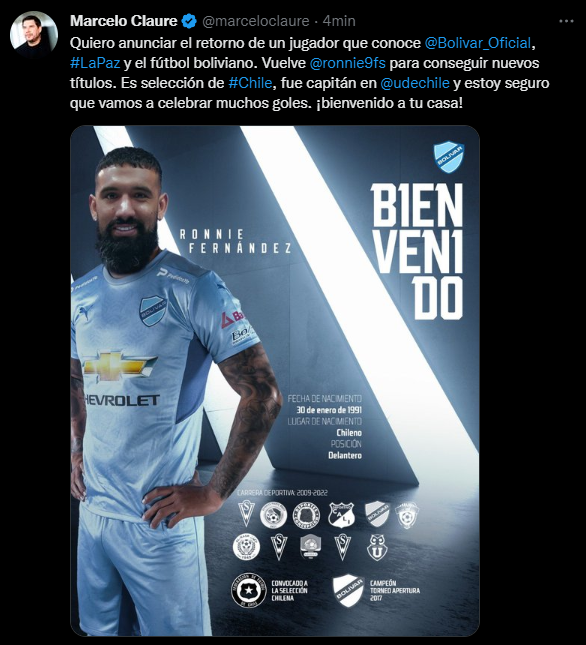Click the Deportivo Cali club crest
This screenshot has width=586, height=645.
coord(341,515)
